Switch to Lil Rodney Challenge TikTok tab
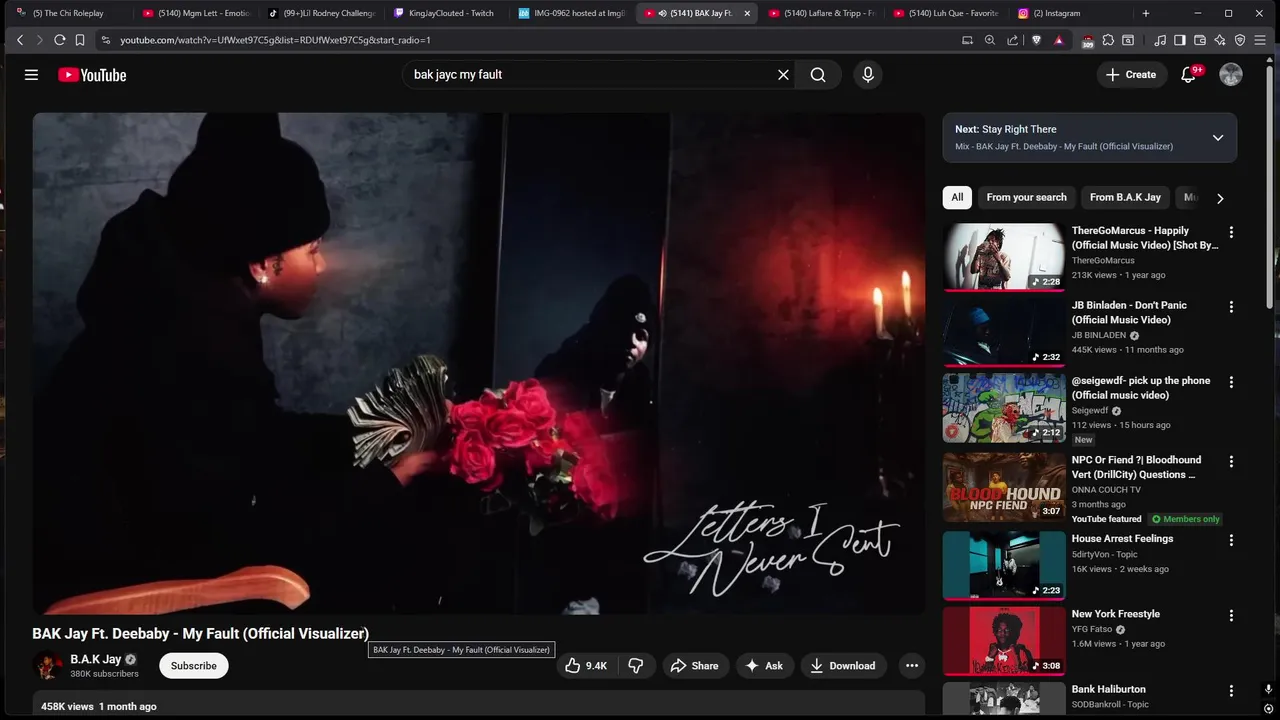 click(x=322, y=13)
